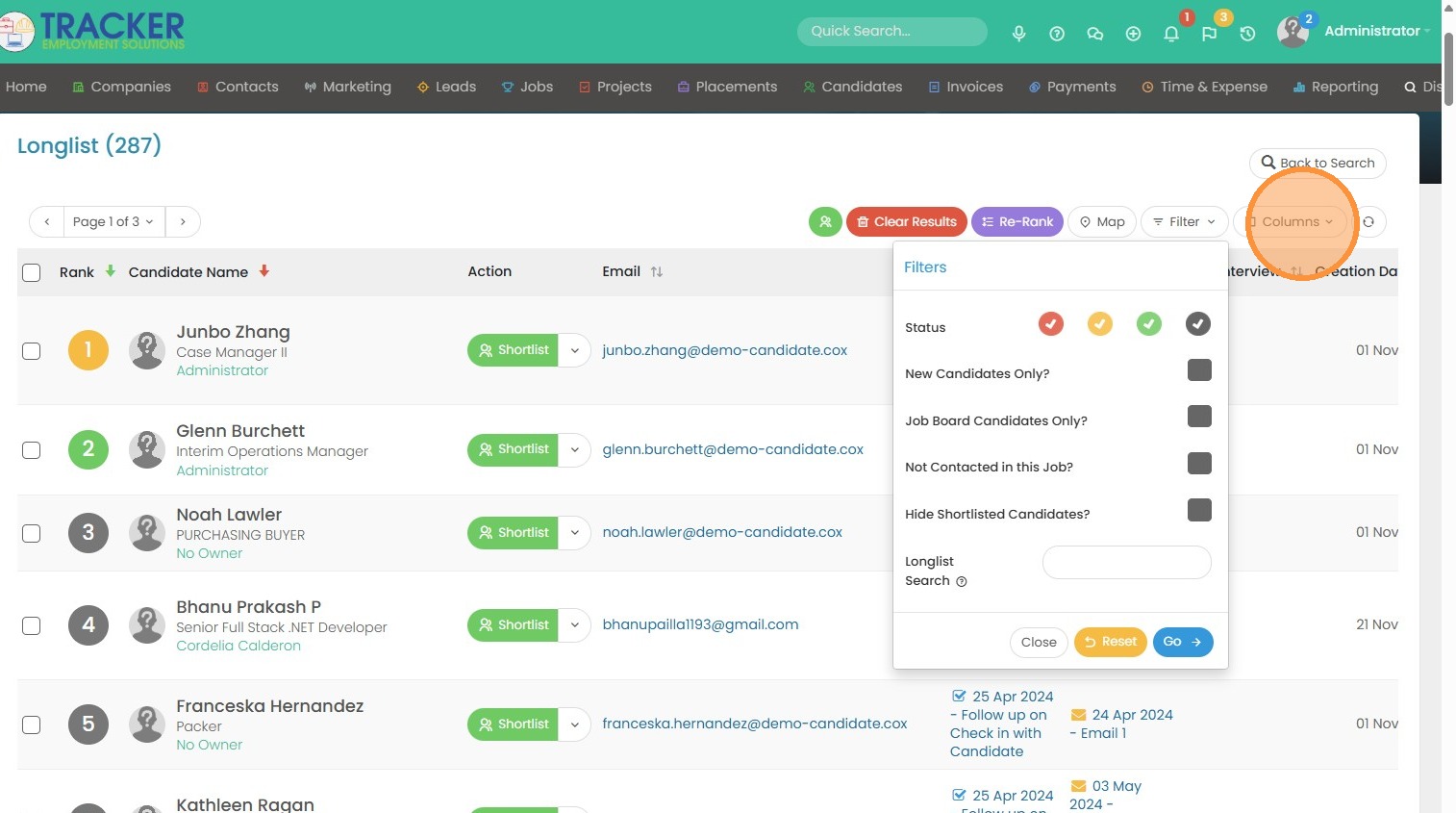The height and width of the screenshot is (813, 1456).
Task: Select the checkbox for Bhanu Prakash P
Action: pyautogui.click(x=32, y=626)
